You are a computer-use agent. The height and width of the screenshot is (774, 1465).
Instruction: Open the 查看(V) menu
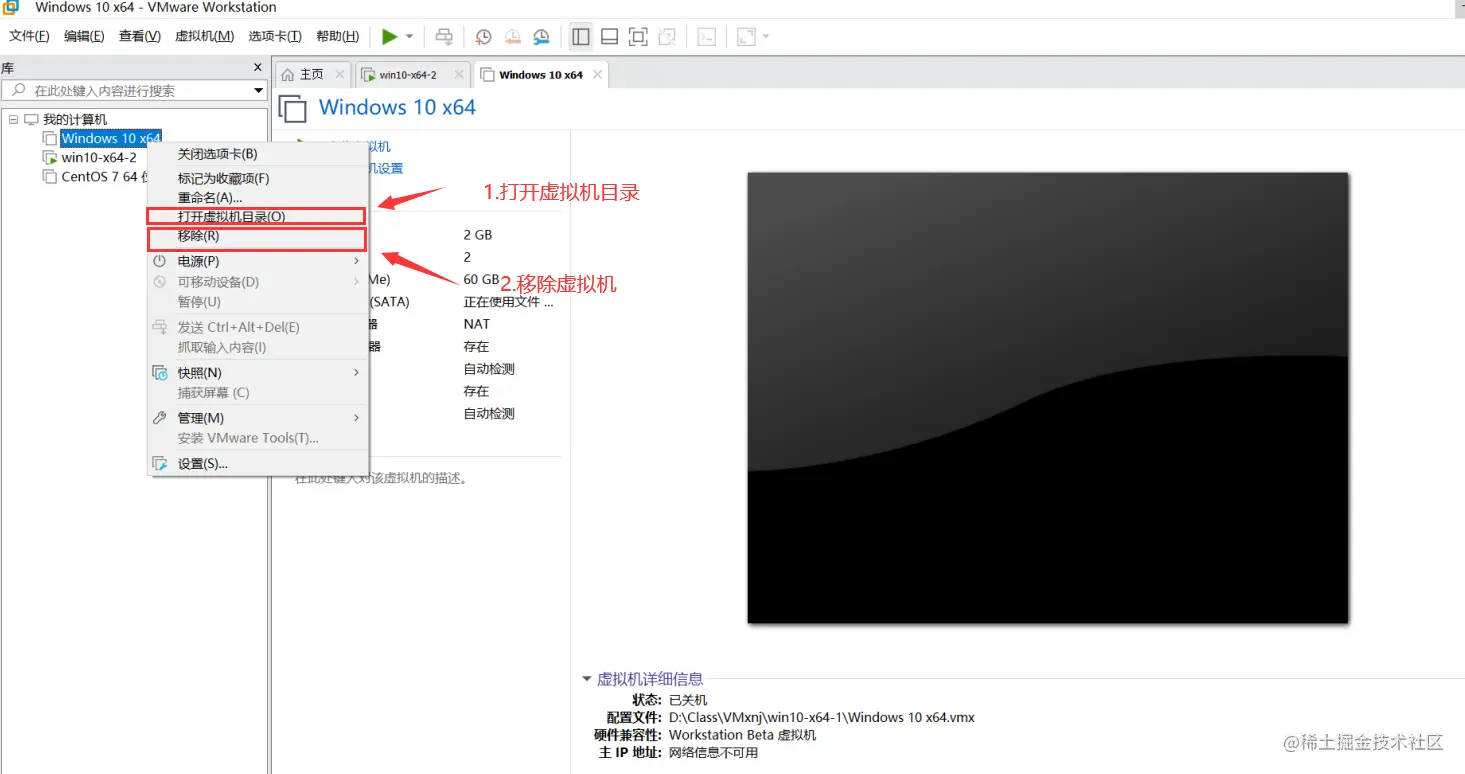(140, 36)
